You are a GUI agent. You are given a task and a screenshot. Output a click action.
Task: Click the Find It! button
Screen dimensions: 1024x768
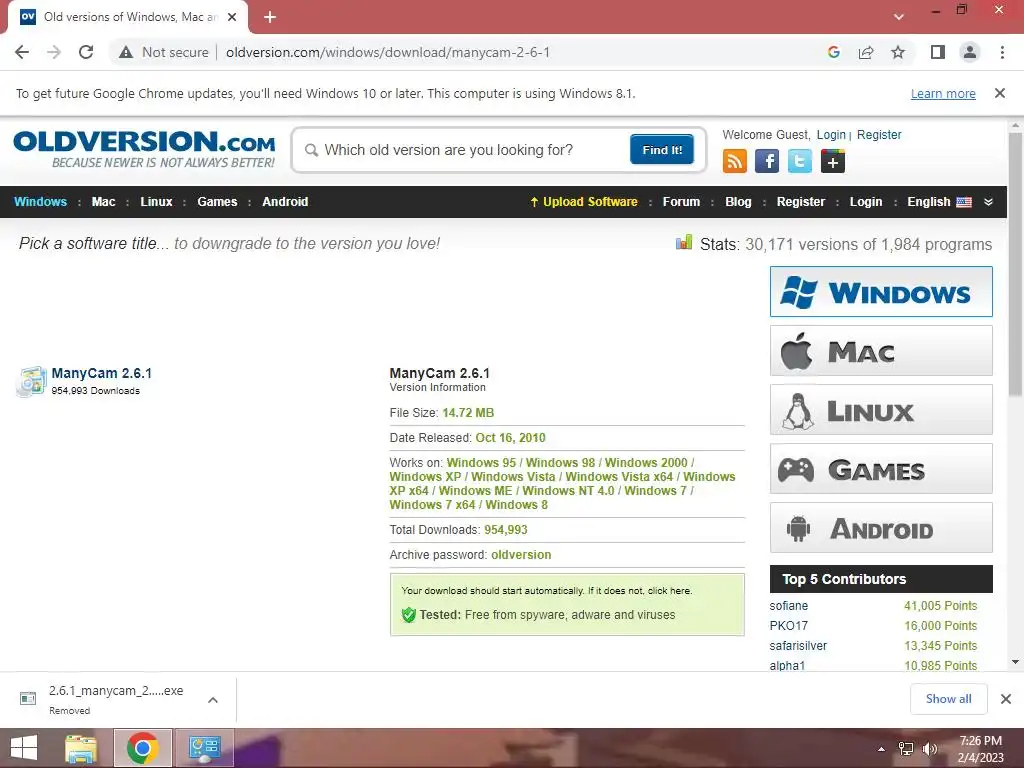pyautogui.click(x=662, y=150)
